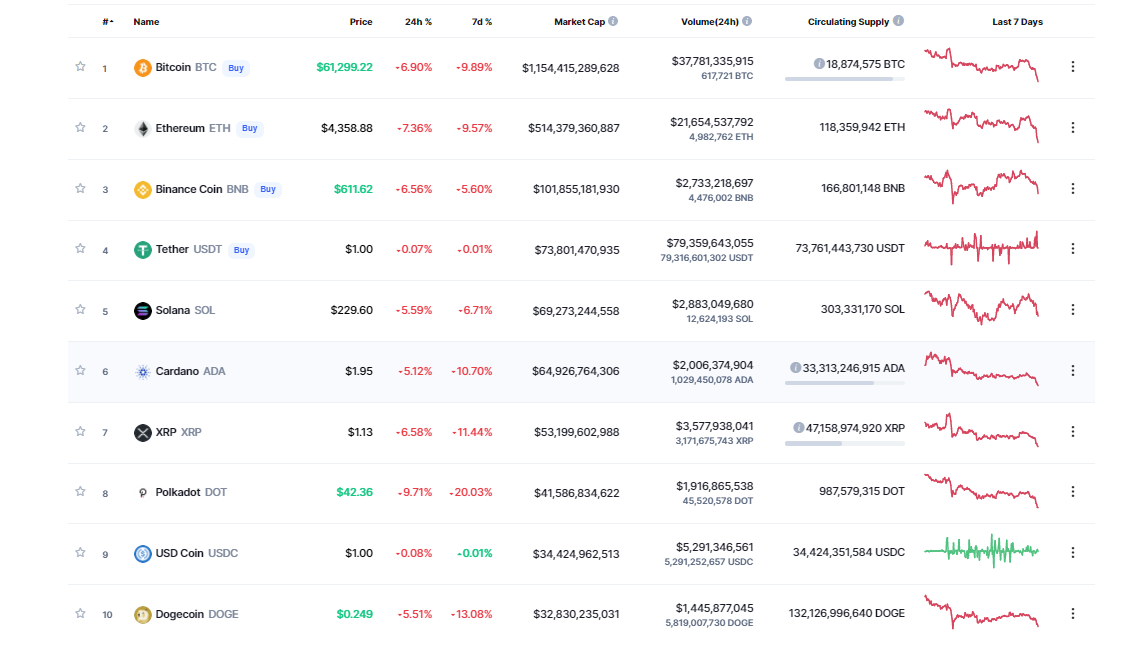Click the Solana logo icon
This screenshot has width=1132, height=645.
143,311
